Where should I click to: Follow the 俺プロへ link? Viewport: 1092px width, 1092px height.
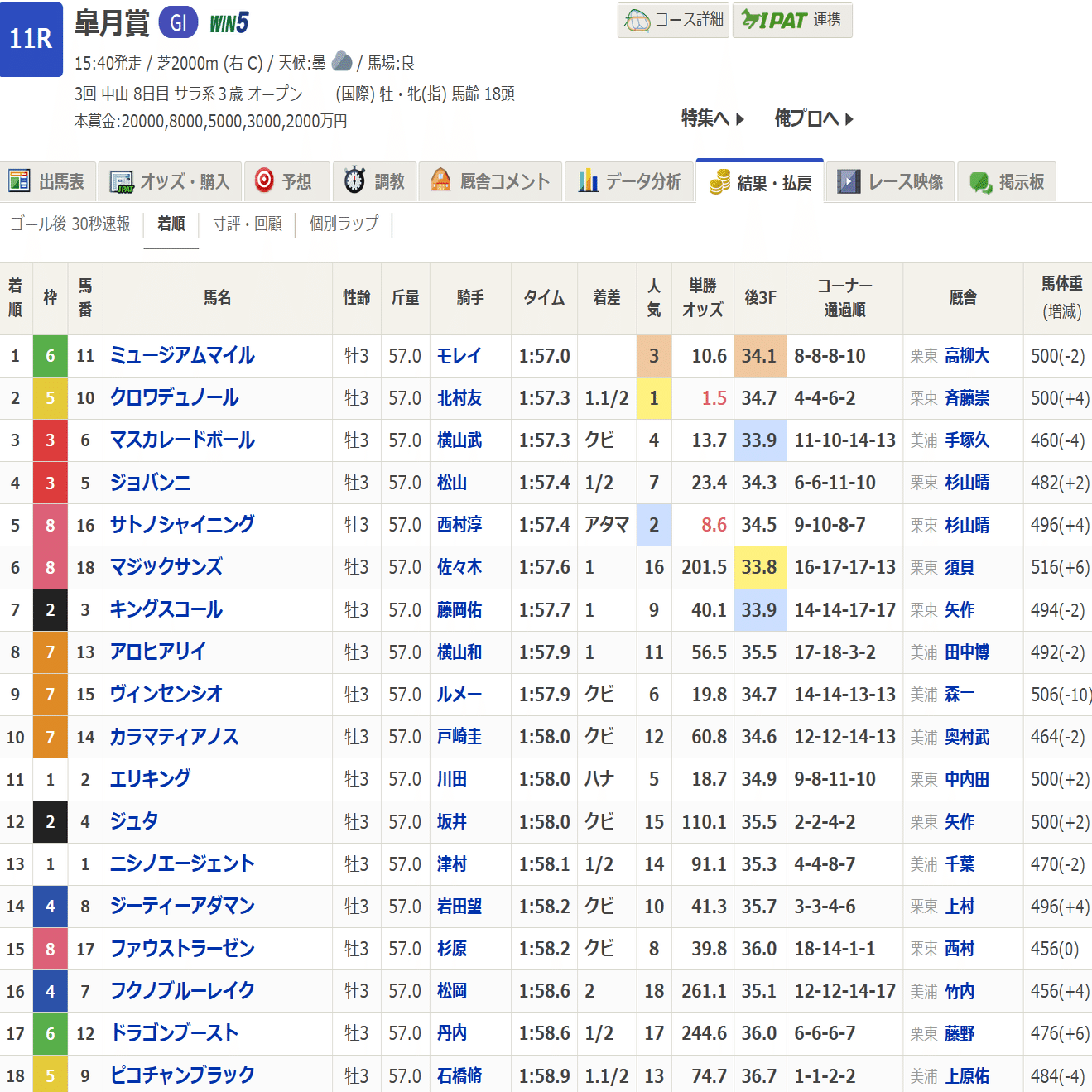click(814, 118)
